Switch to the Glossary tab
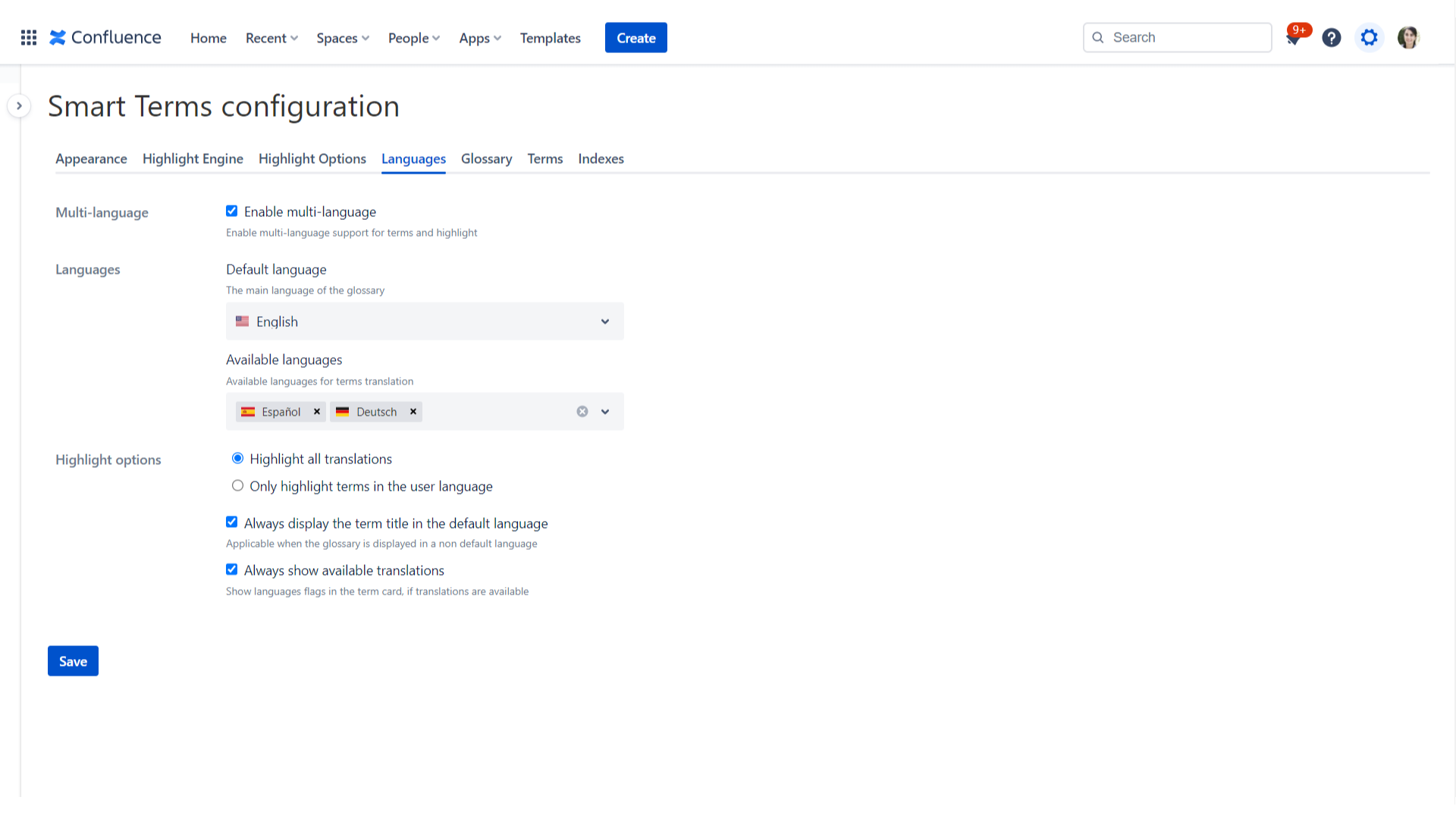 pos(486,158)
